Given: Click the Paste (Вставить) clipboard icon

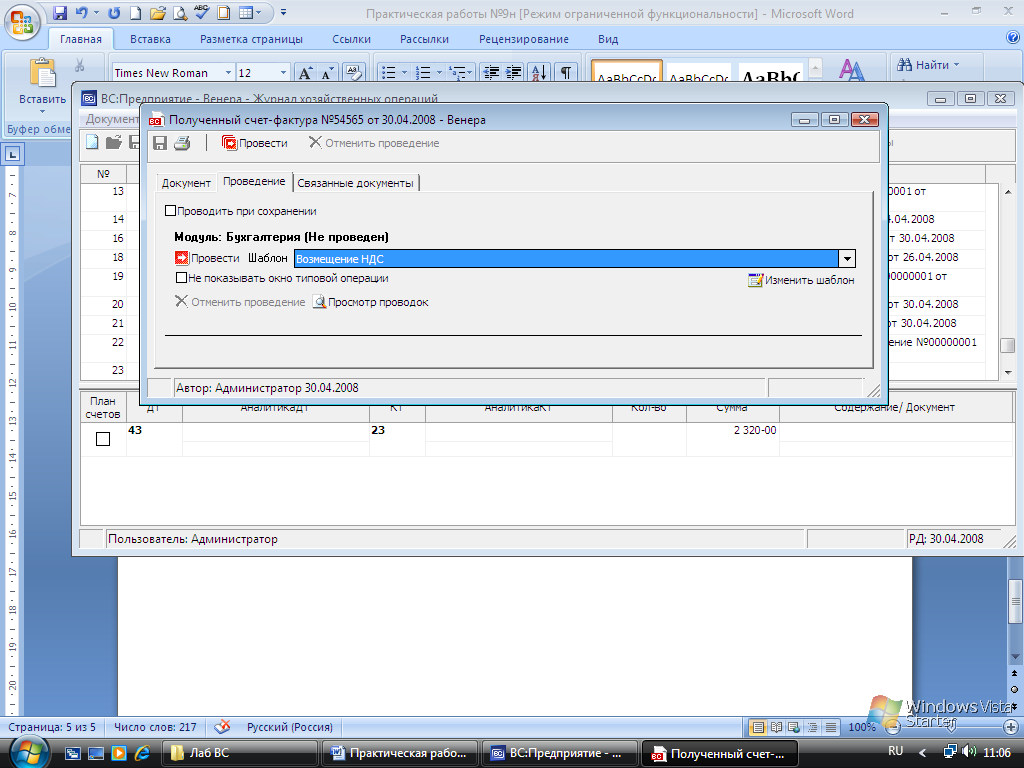Looking at the screenshot, I should tap(43, 72).
